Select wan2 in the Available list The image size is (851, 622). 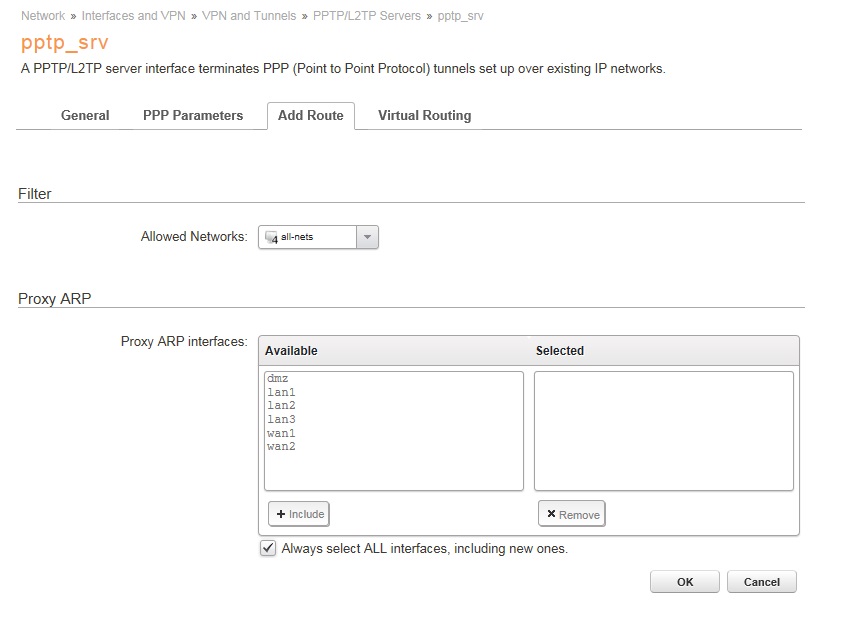pyautogui.click(x=281, y=447)
